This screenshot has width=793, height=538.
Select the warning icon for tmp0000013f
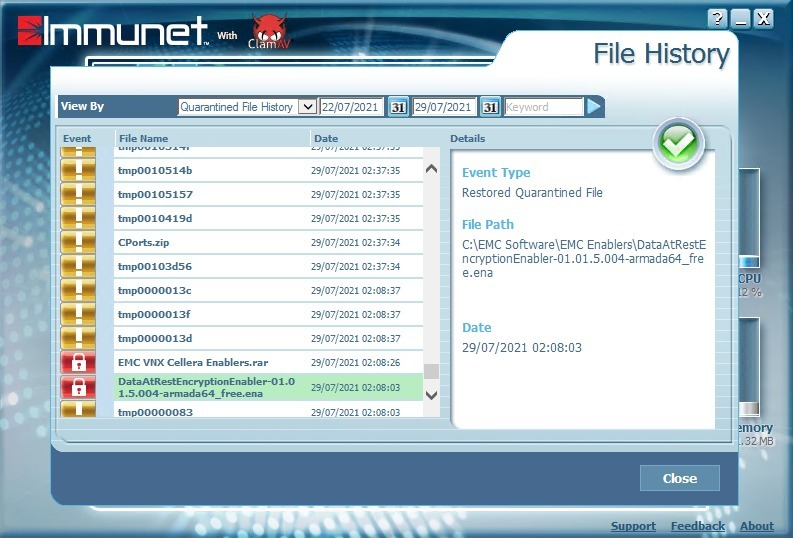(x=78, y=315)
